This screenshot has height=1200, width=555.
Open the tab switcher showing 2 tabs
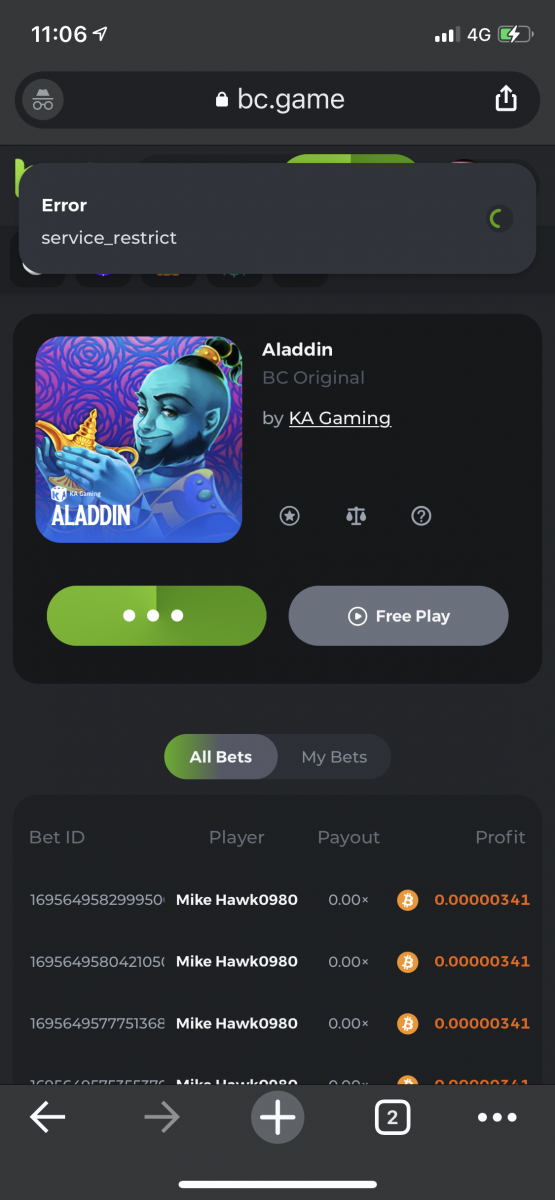392,1118
